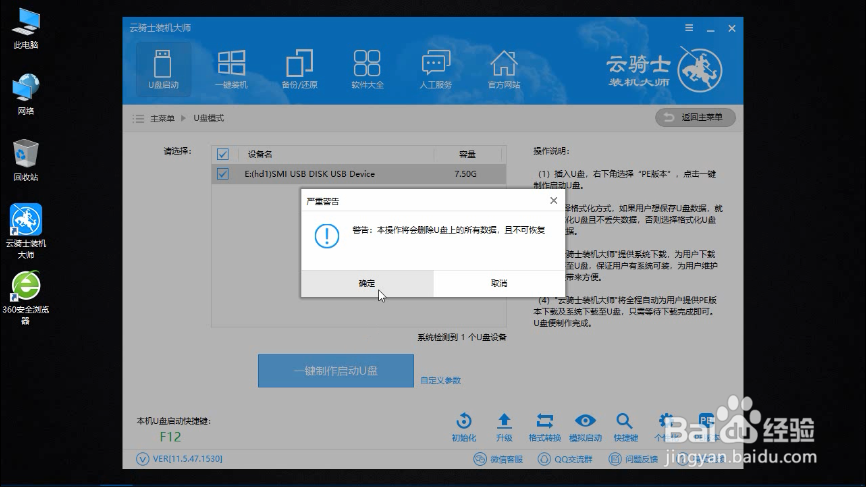Open 回收站 desktop icon
The width and height of the screenshot is (866, 487).
click(x=25, y=161)
